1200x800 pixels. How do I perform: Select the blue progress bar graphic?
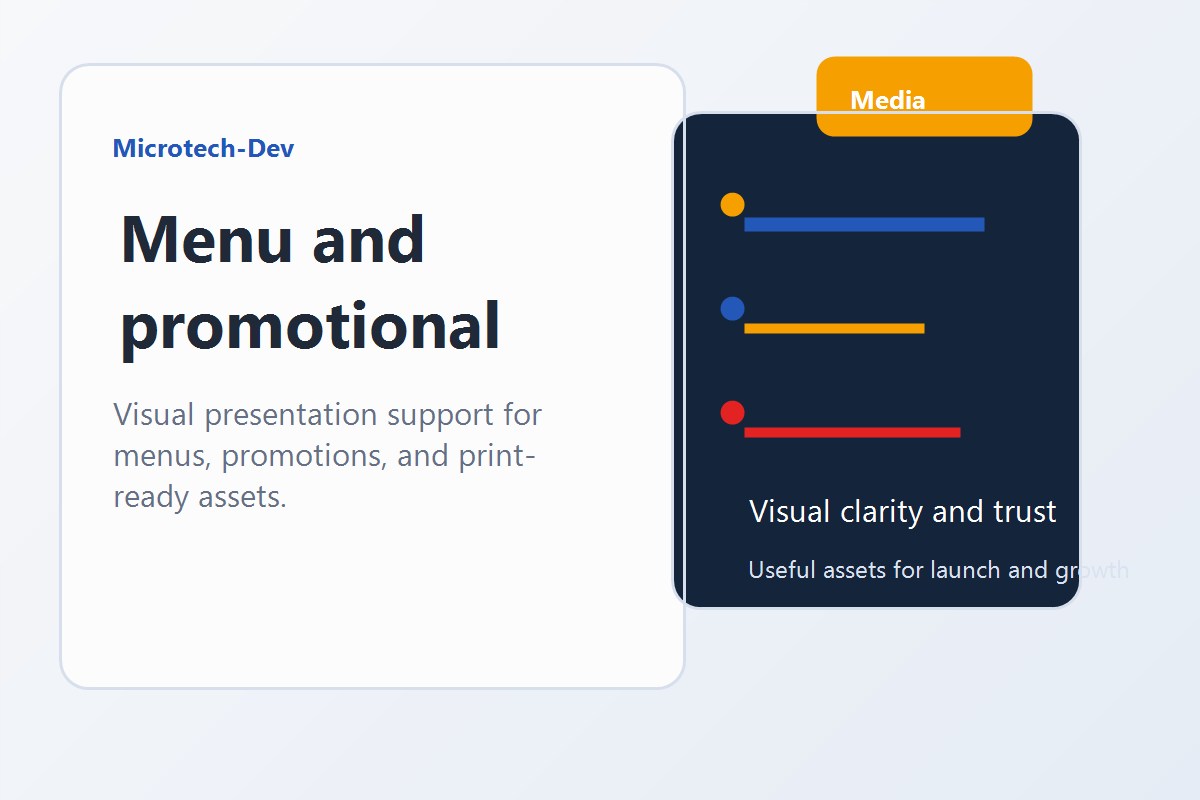(864, 225)
